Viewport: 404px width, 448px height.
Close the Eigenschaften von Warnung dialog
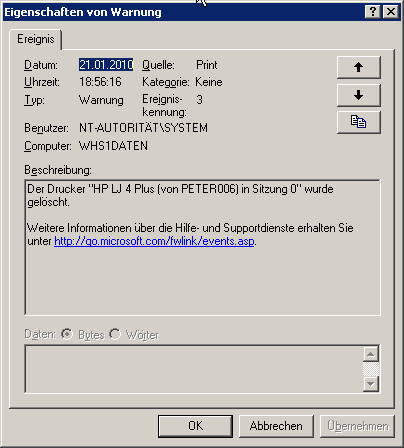pos(391,12)
